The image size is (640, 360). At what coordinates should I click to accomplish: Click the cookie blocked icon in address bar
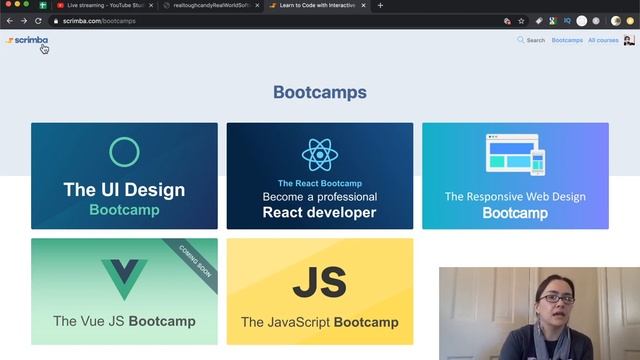507,21
